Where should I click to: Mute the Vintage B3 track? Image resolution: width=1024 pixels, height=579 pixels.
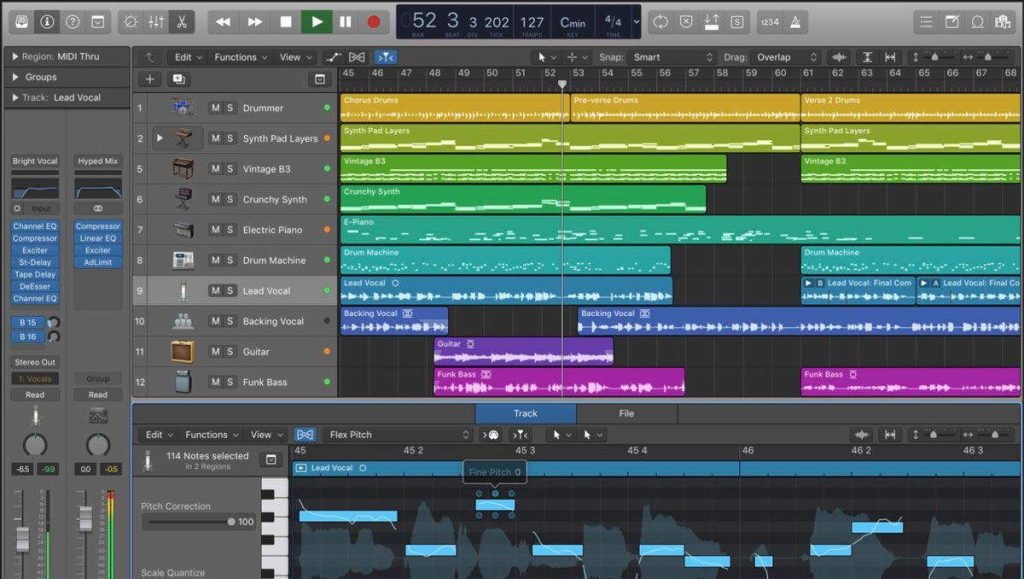(215, 169)
